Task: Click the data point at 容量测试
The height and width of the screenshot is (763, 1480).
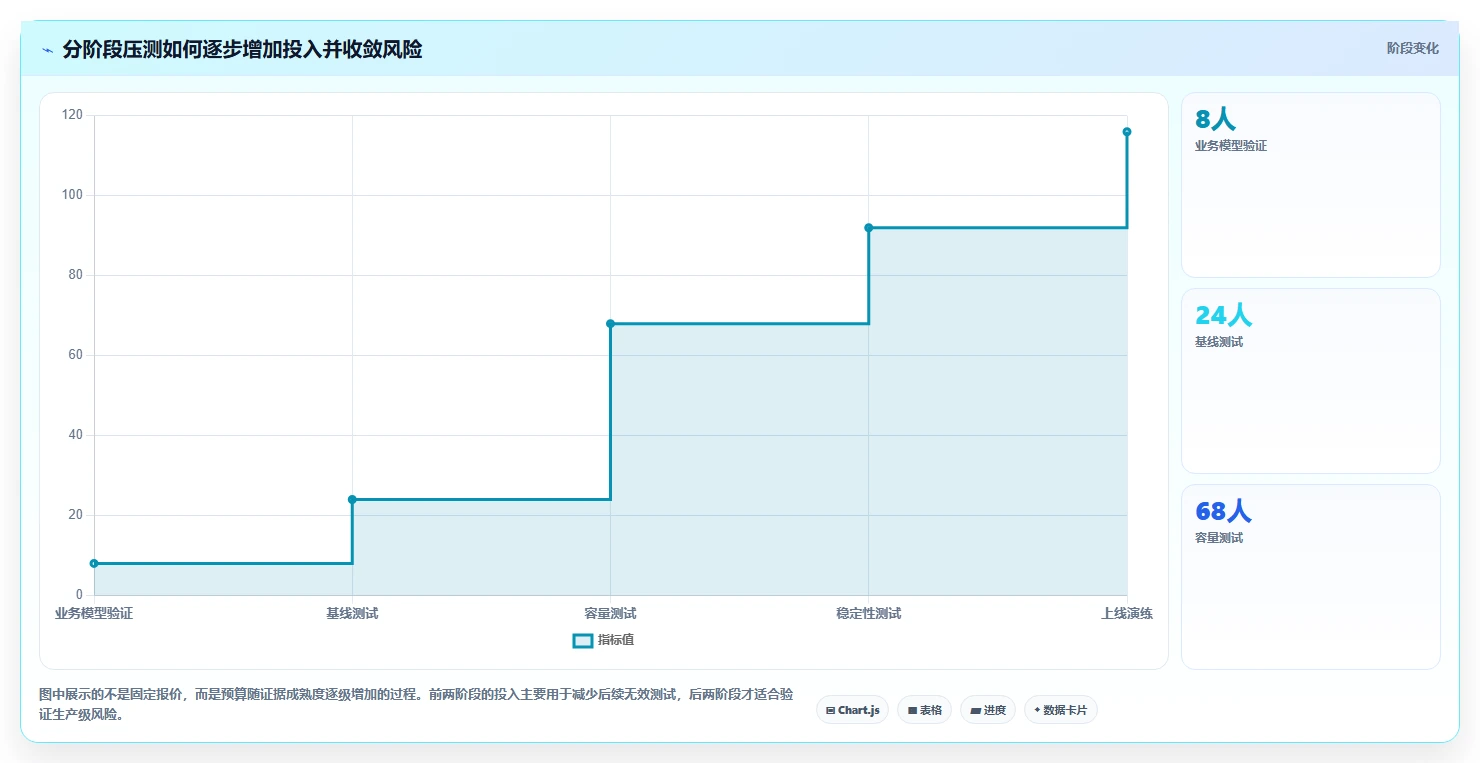Action: coord(610,323)
